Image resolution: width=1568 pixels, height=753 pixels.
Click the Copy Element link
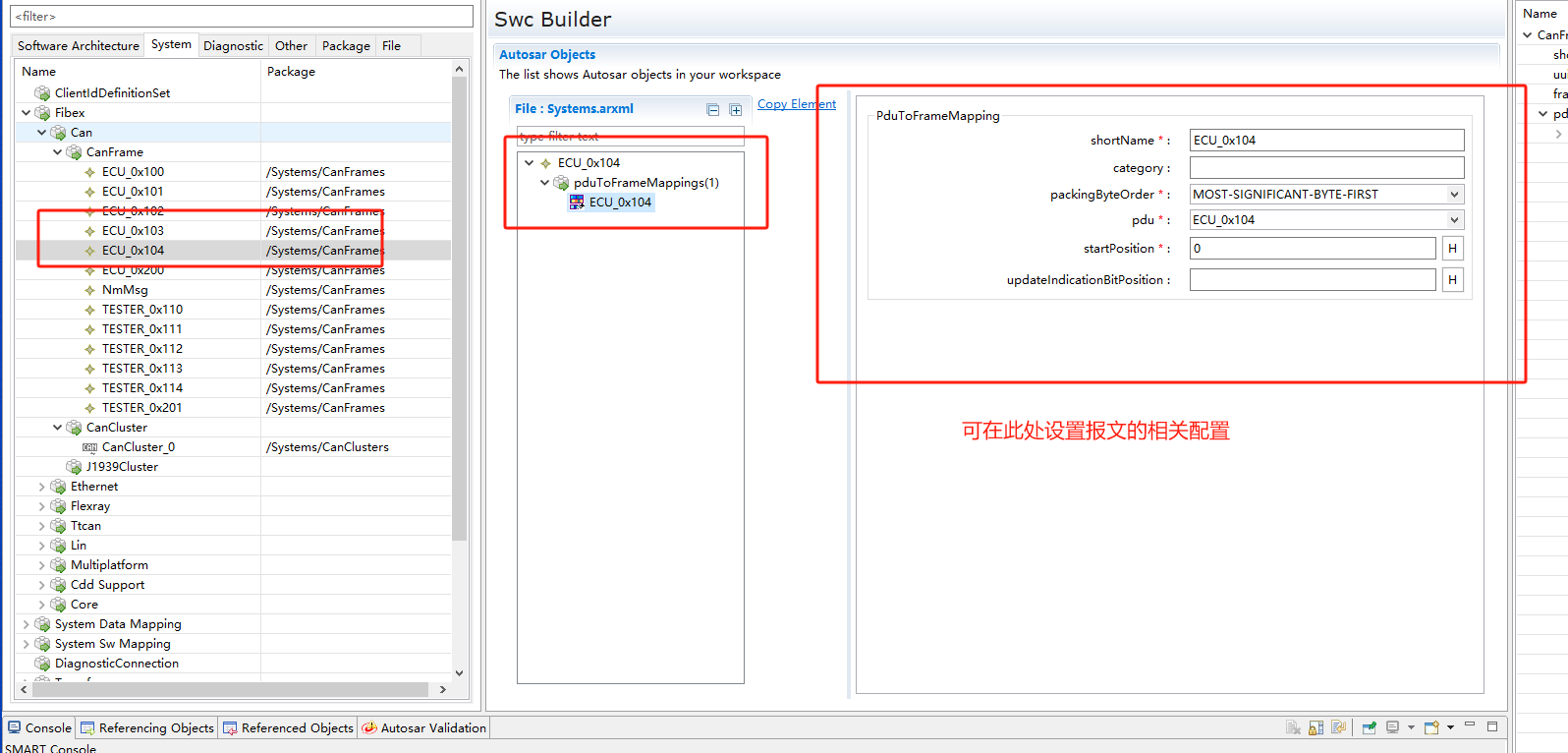click(796, 104)
